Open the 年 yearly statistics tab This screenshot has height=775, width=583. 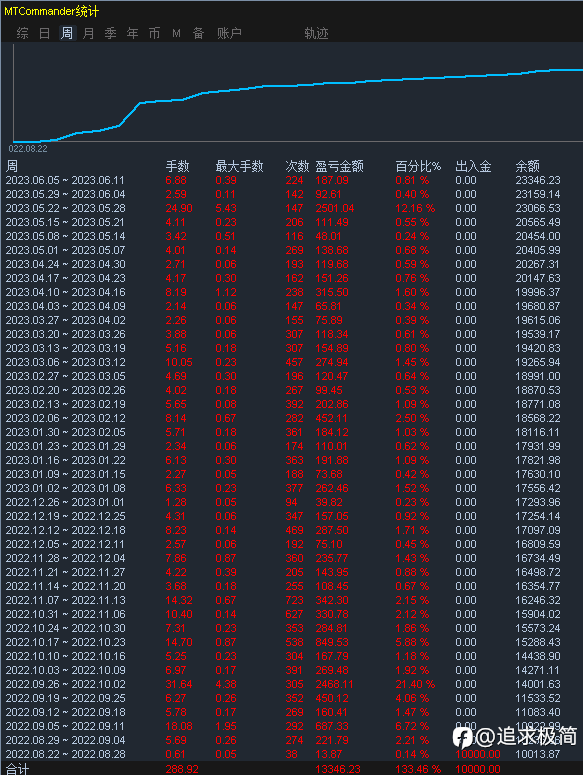[132, 33]
